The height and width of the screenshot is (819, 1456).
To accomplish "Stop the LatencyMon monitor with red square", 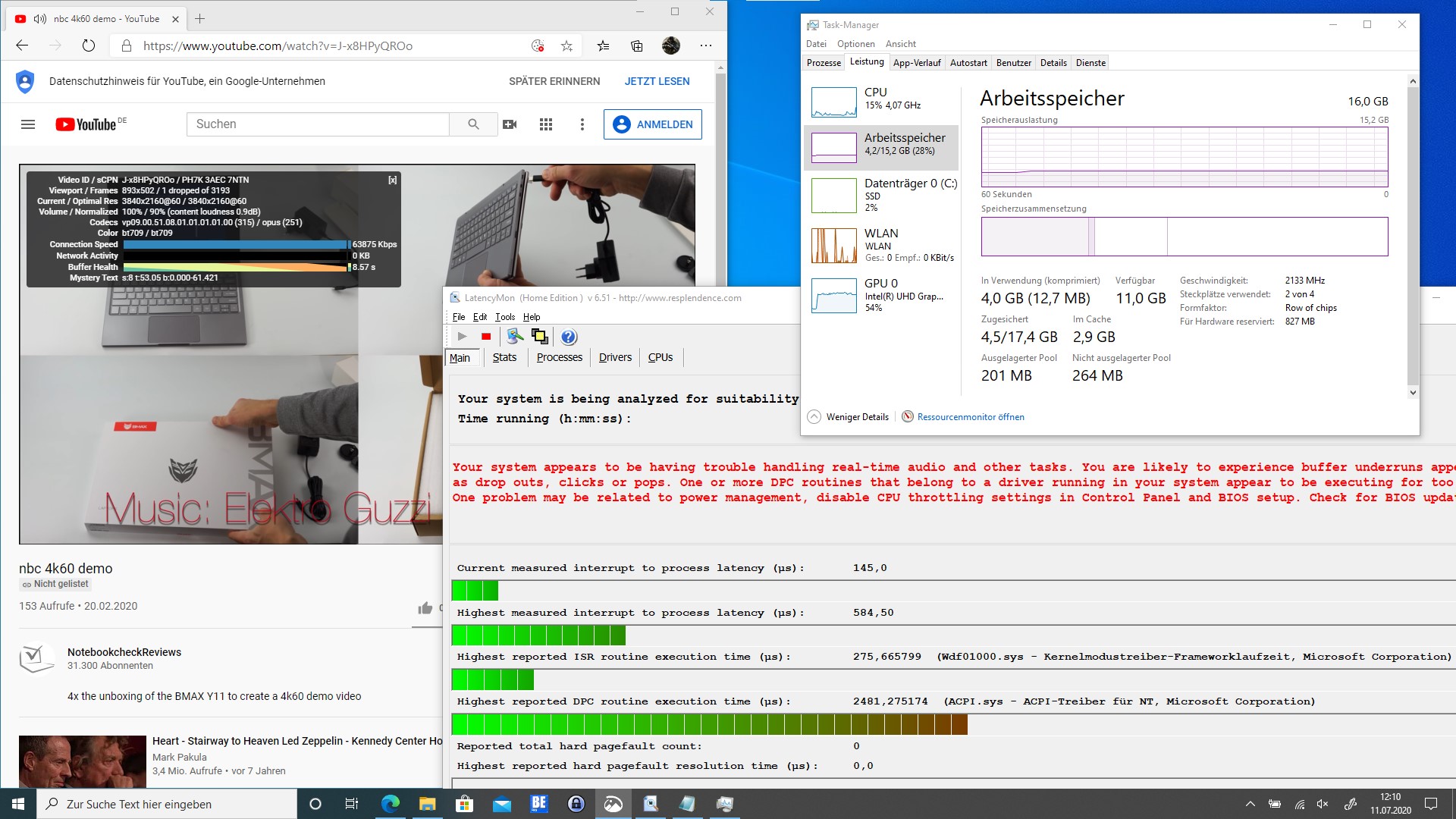I will tap(486, 337).
